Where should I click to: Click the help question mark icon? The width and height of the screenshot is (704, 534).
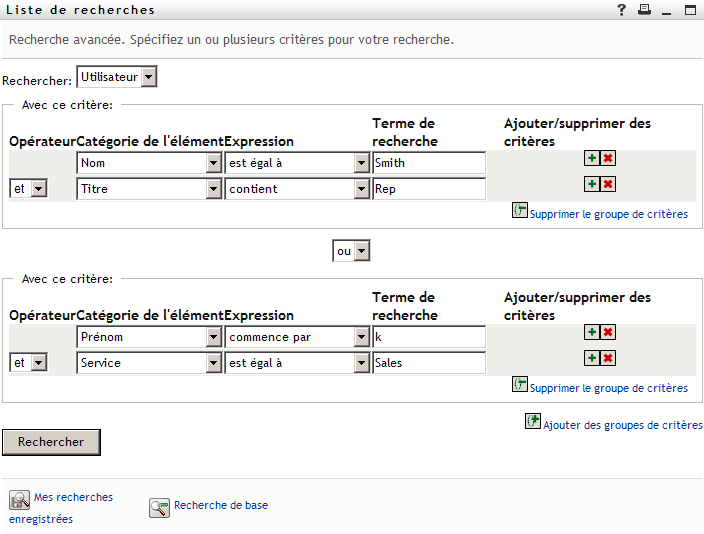click(621, 10)
